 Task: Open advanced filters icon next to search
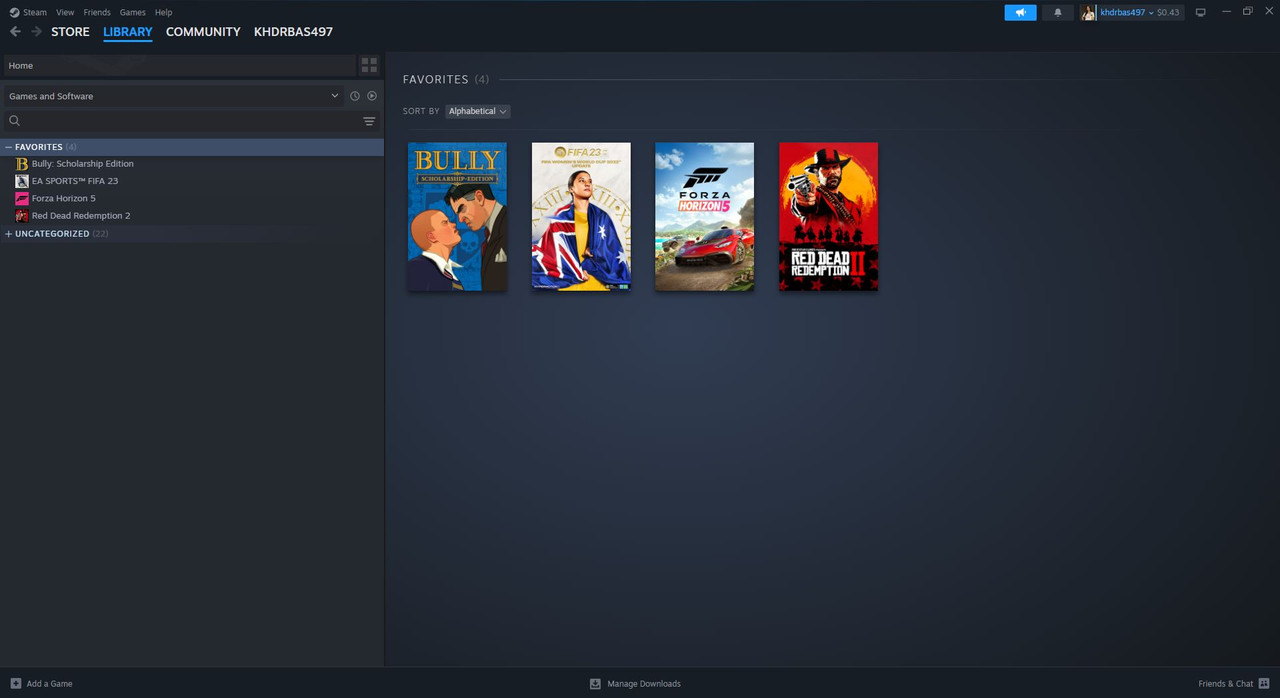click(x=369, y=121)
